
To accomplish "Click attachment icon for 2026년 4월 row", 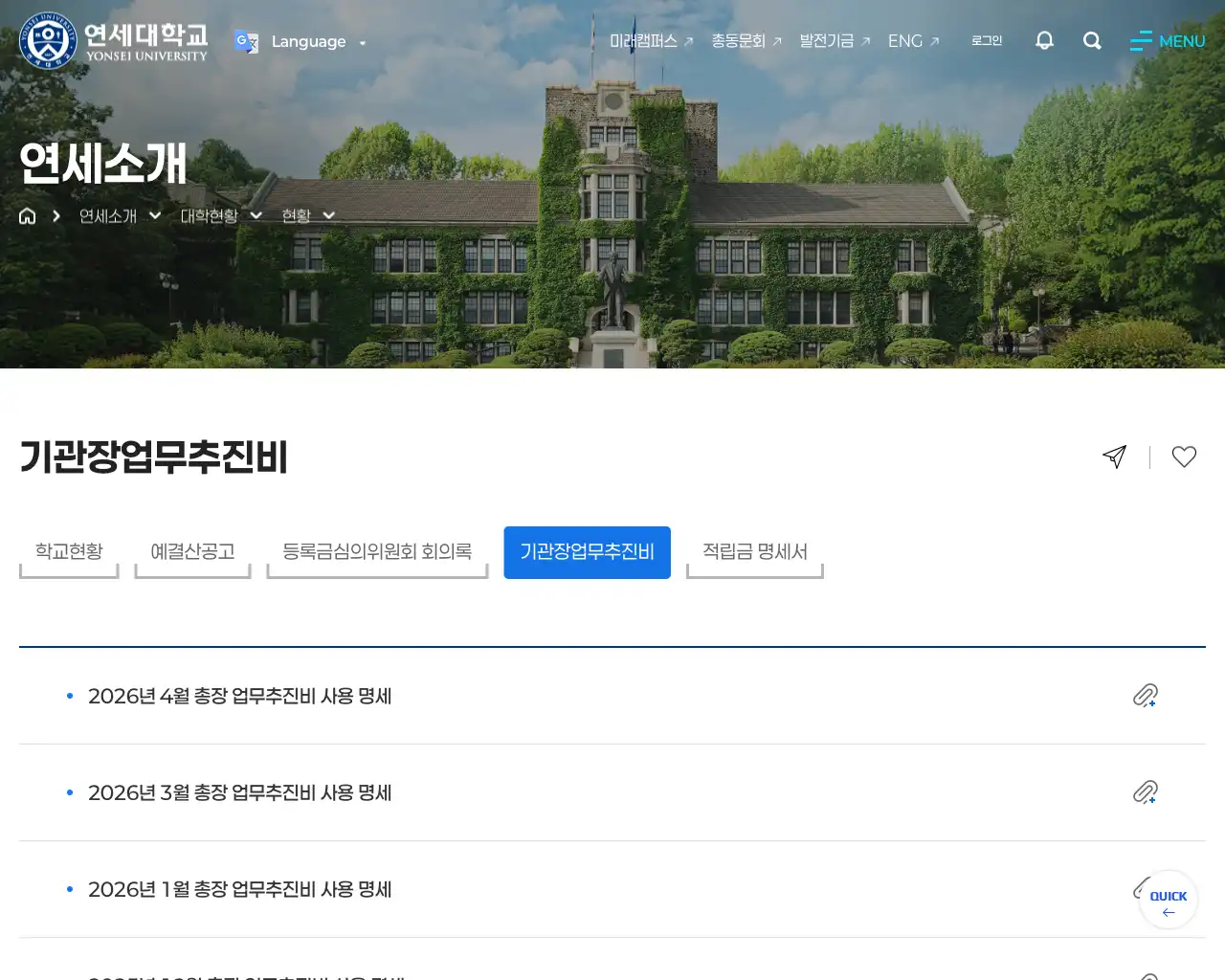I will pyautogui.click(x=1146, y=696).
